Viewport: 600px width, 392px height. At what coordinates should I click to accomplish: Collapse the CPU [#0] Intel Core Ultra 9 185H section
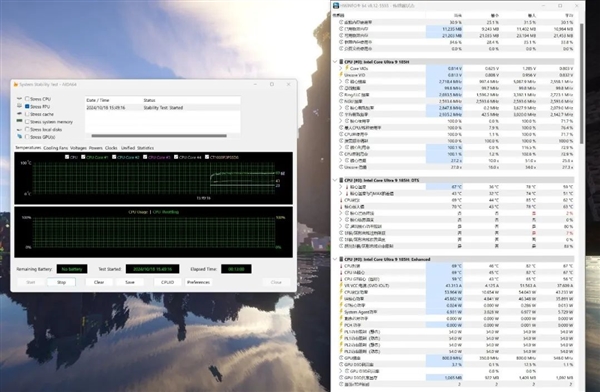(335, 62)
